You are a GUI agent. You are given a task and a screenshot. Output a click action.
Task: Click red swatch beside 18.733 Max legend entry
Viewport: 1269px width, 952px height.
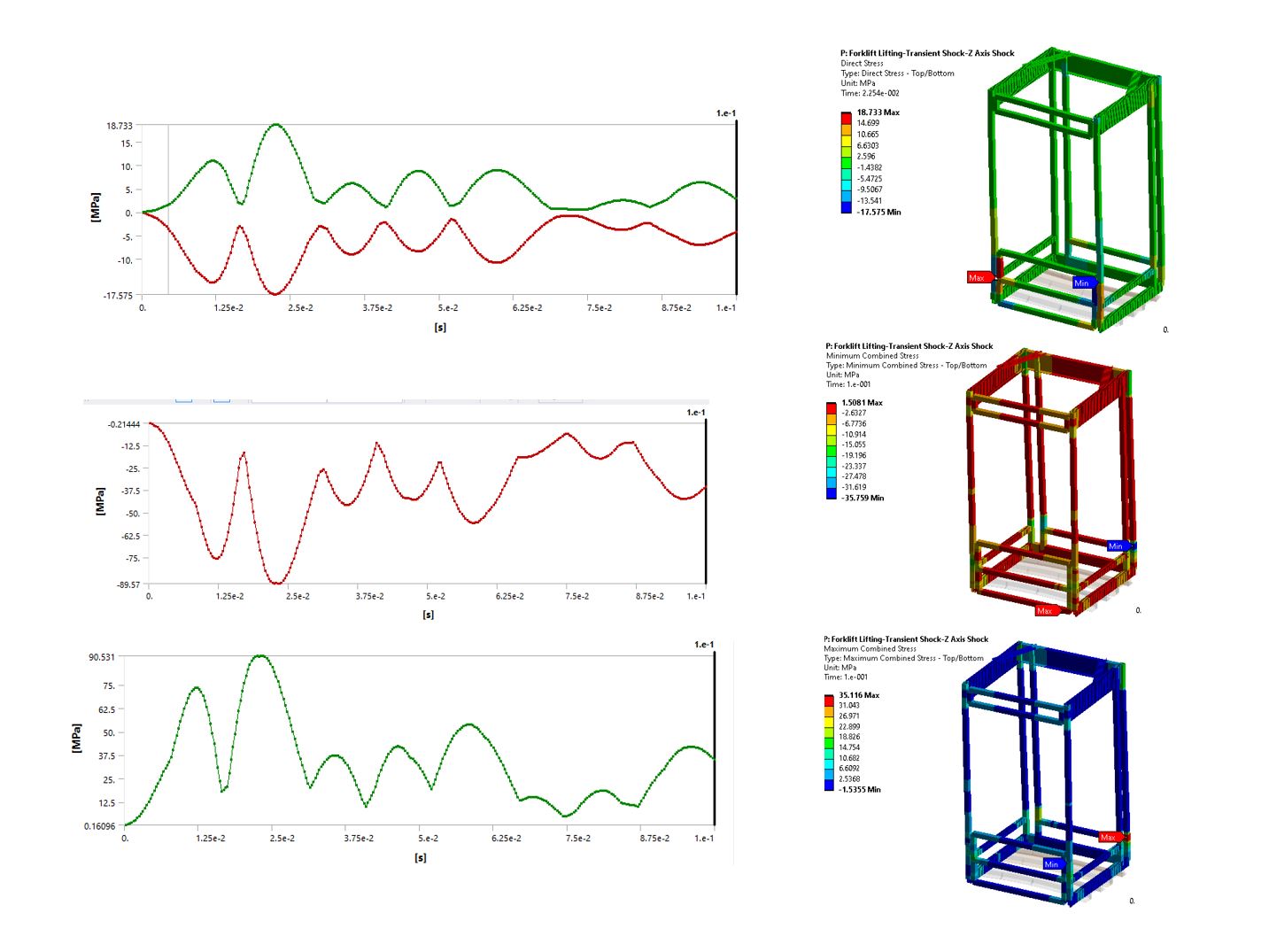(846, 118)
